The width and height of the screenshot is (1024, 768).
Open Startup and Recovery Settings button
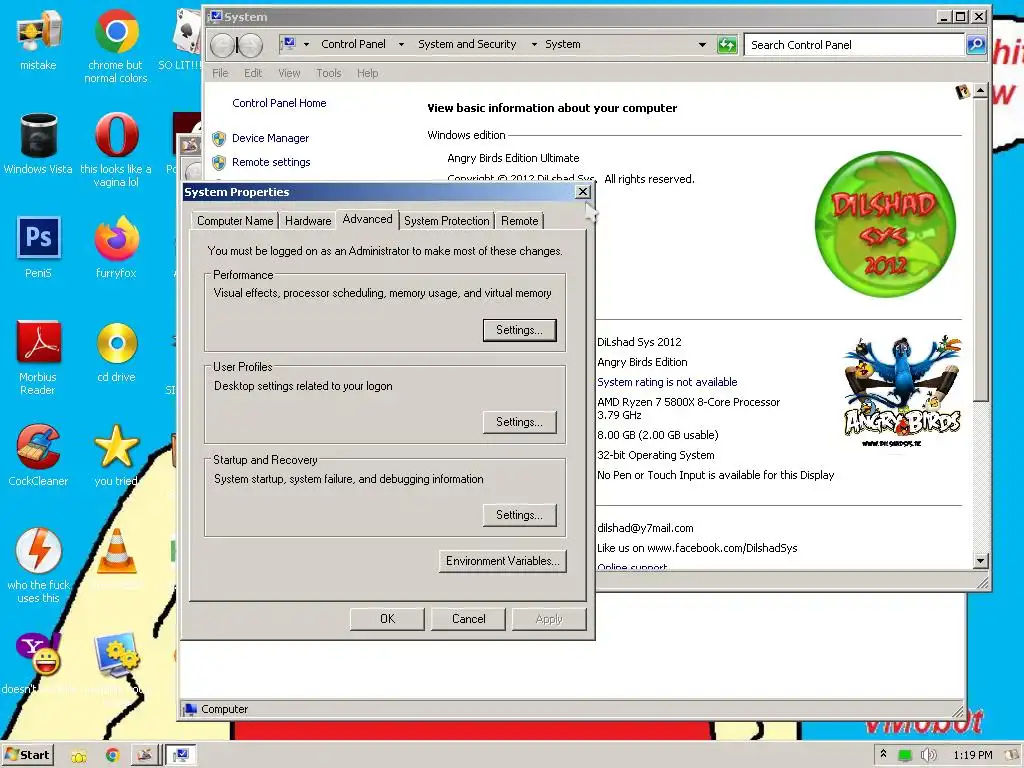(520, 515)
